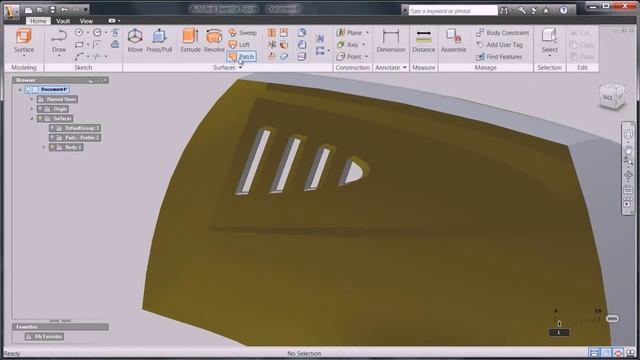This screenshot has height=360, width=640.
Task: Open the Point dropdown arrow
Action: pyautogui.click(x=367, y=57)
